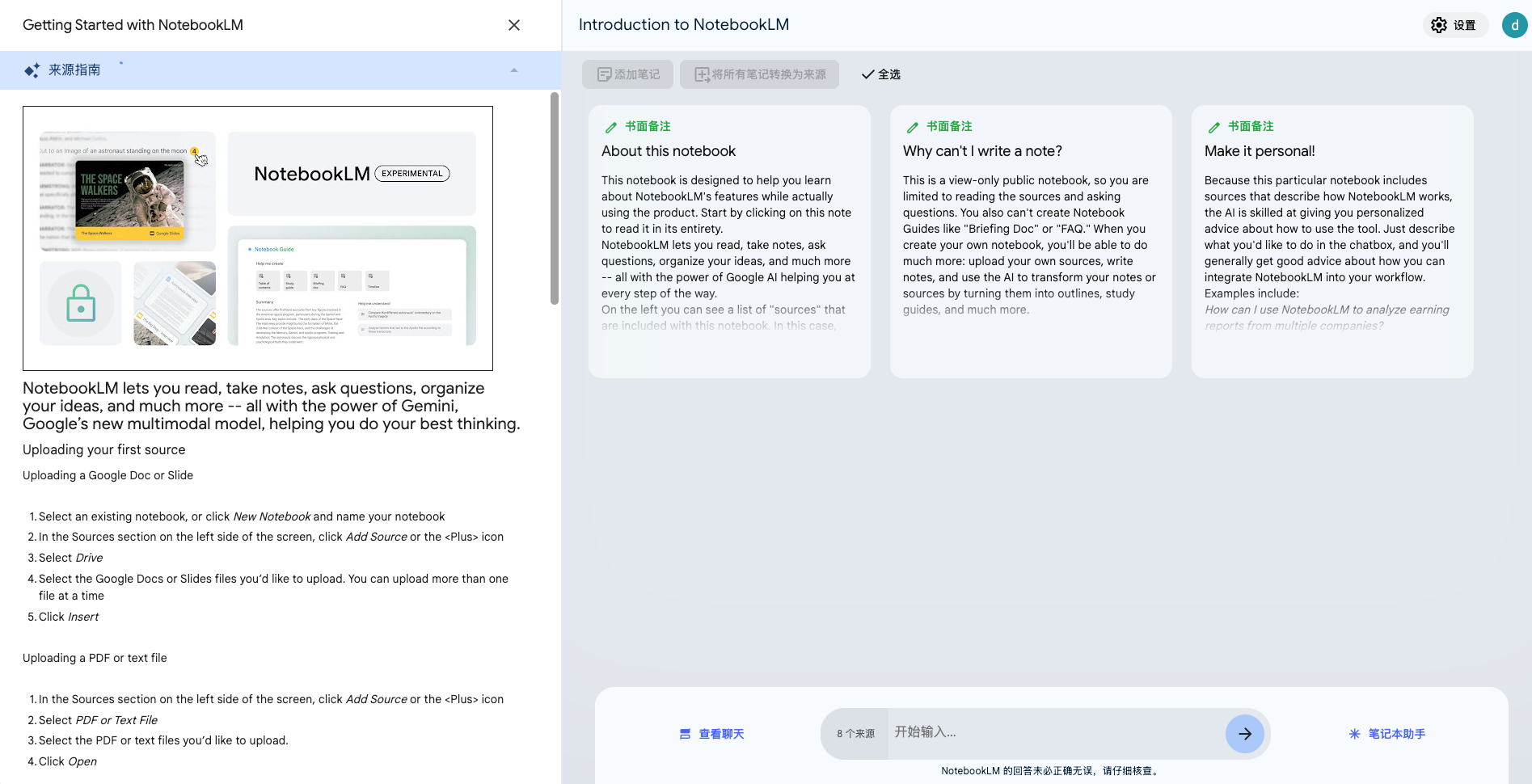
Task: Close the Getting Started source panel
Action: pos(513,25)
